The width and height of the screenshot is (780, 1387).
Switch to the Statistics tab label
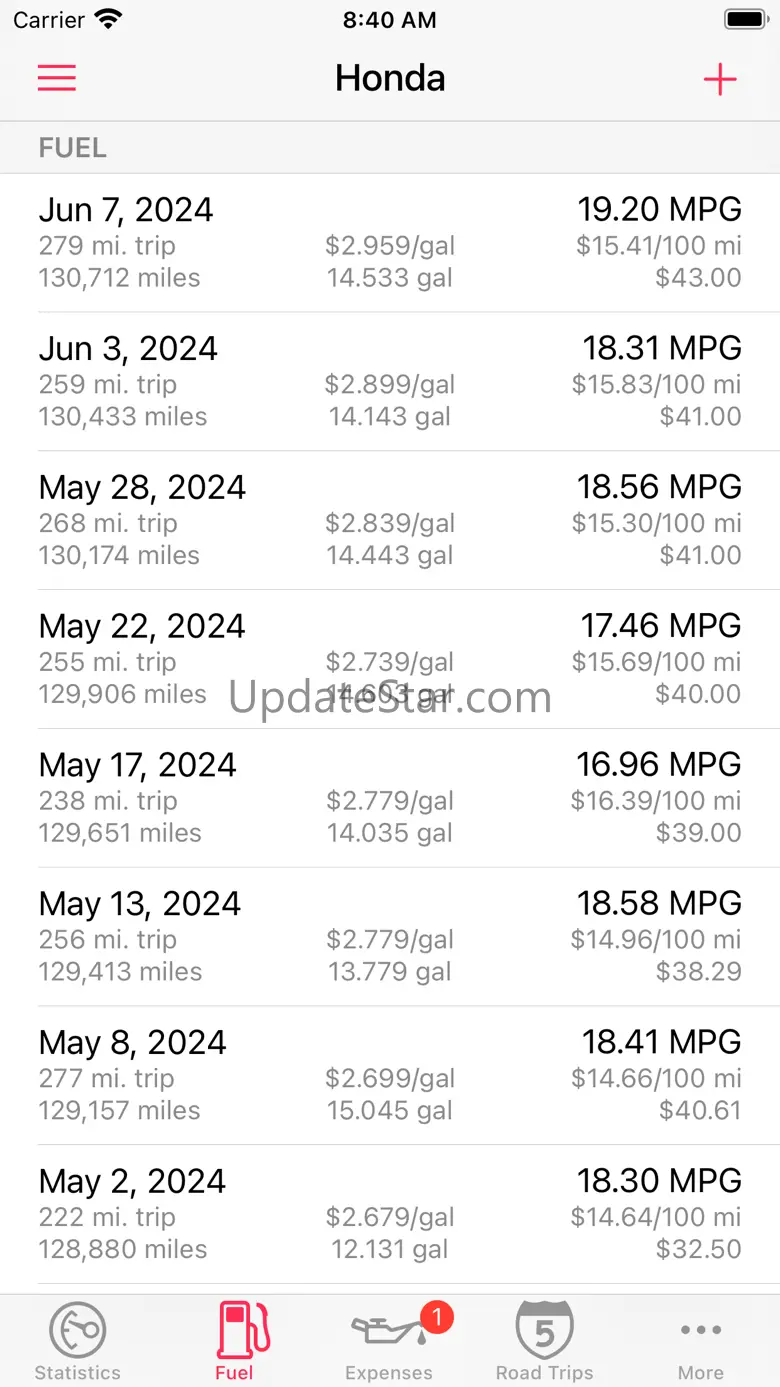click(x=77, y=1373)
